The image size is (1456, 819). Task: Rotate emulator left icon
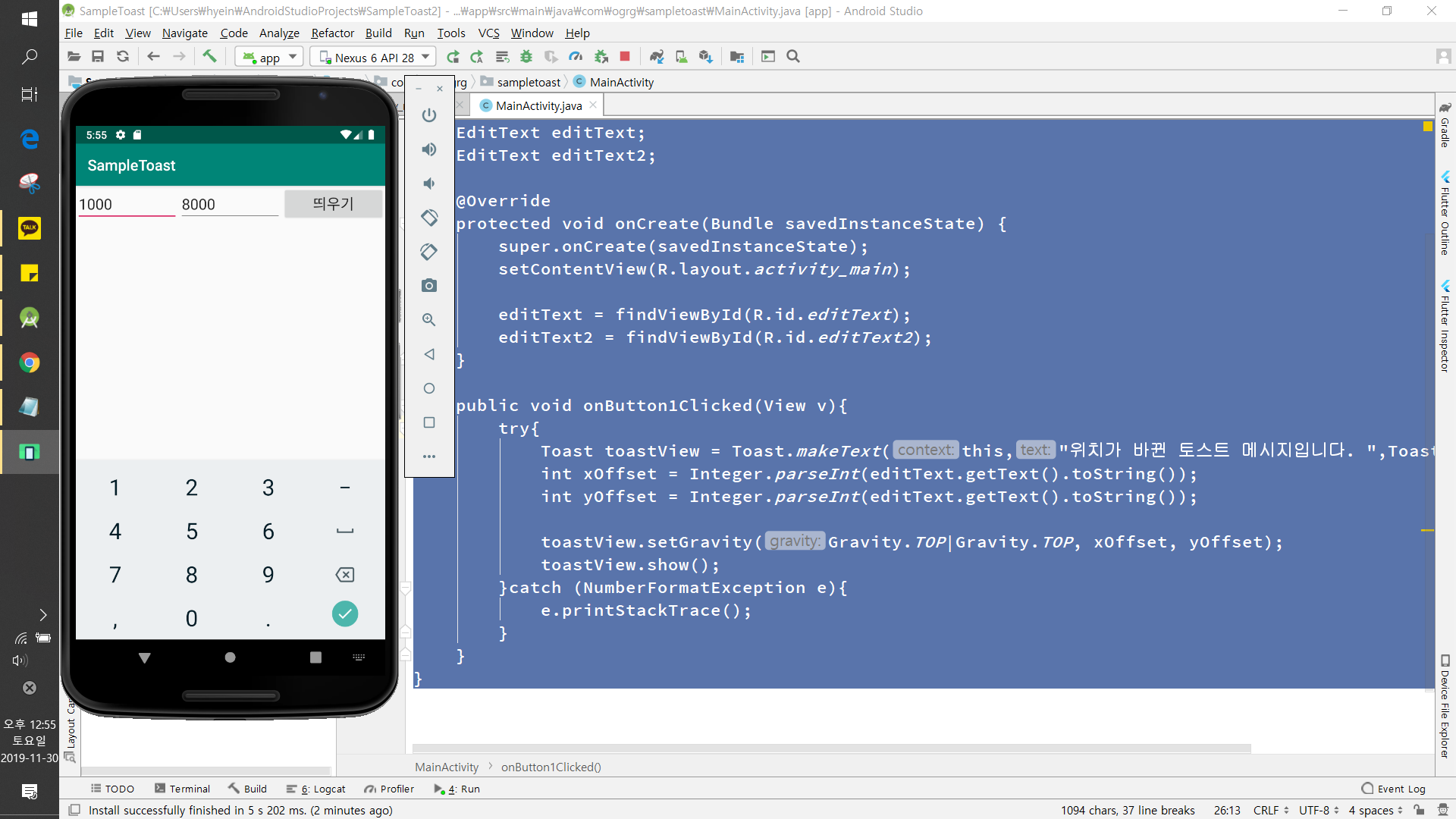click(x=429, y=218)
